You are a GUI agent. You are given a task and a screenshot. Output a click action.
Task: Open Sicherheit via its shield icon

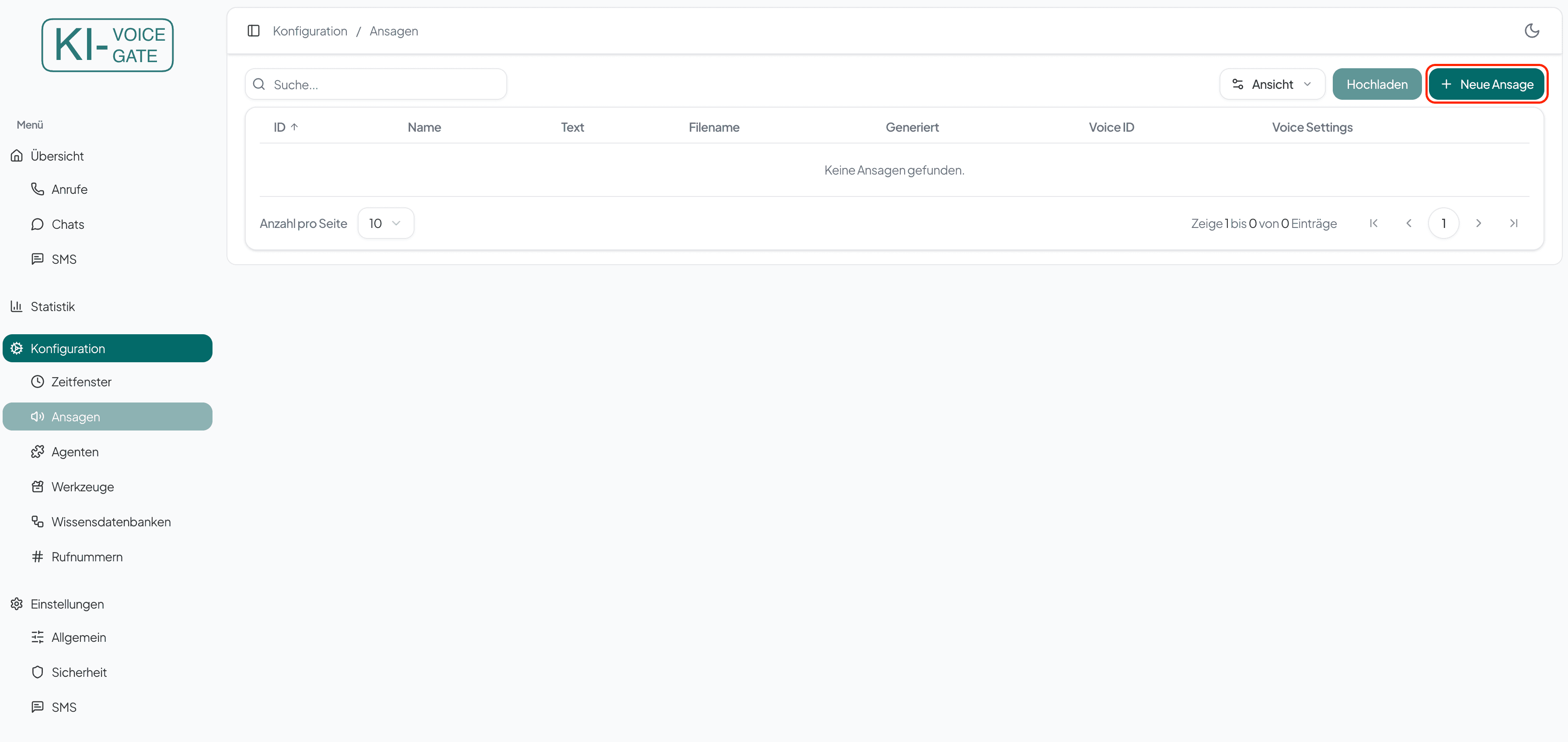pos(38,672)
